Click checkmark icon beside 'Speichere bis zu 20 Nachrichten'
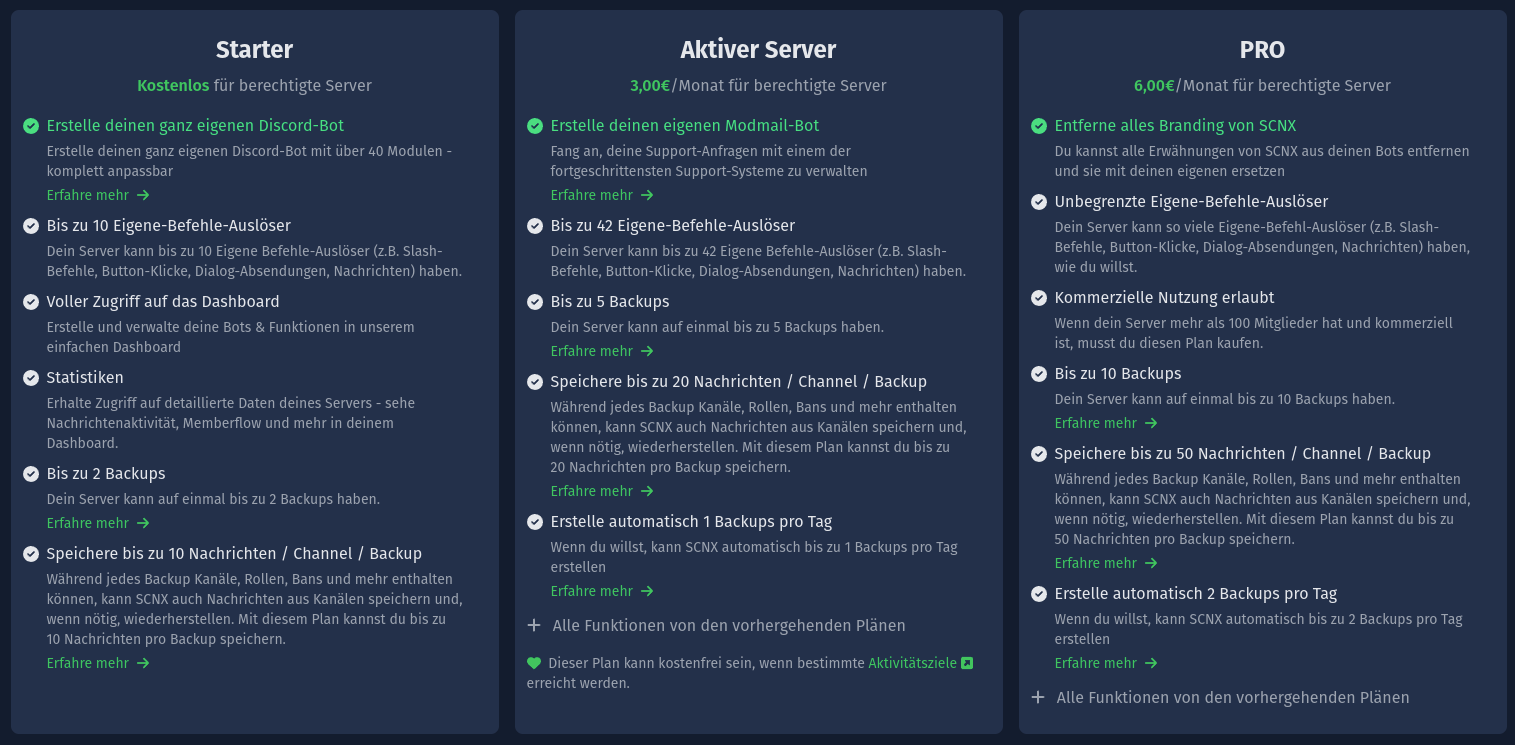Viewport: 1515px width, 745px height. (535, 382)
